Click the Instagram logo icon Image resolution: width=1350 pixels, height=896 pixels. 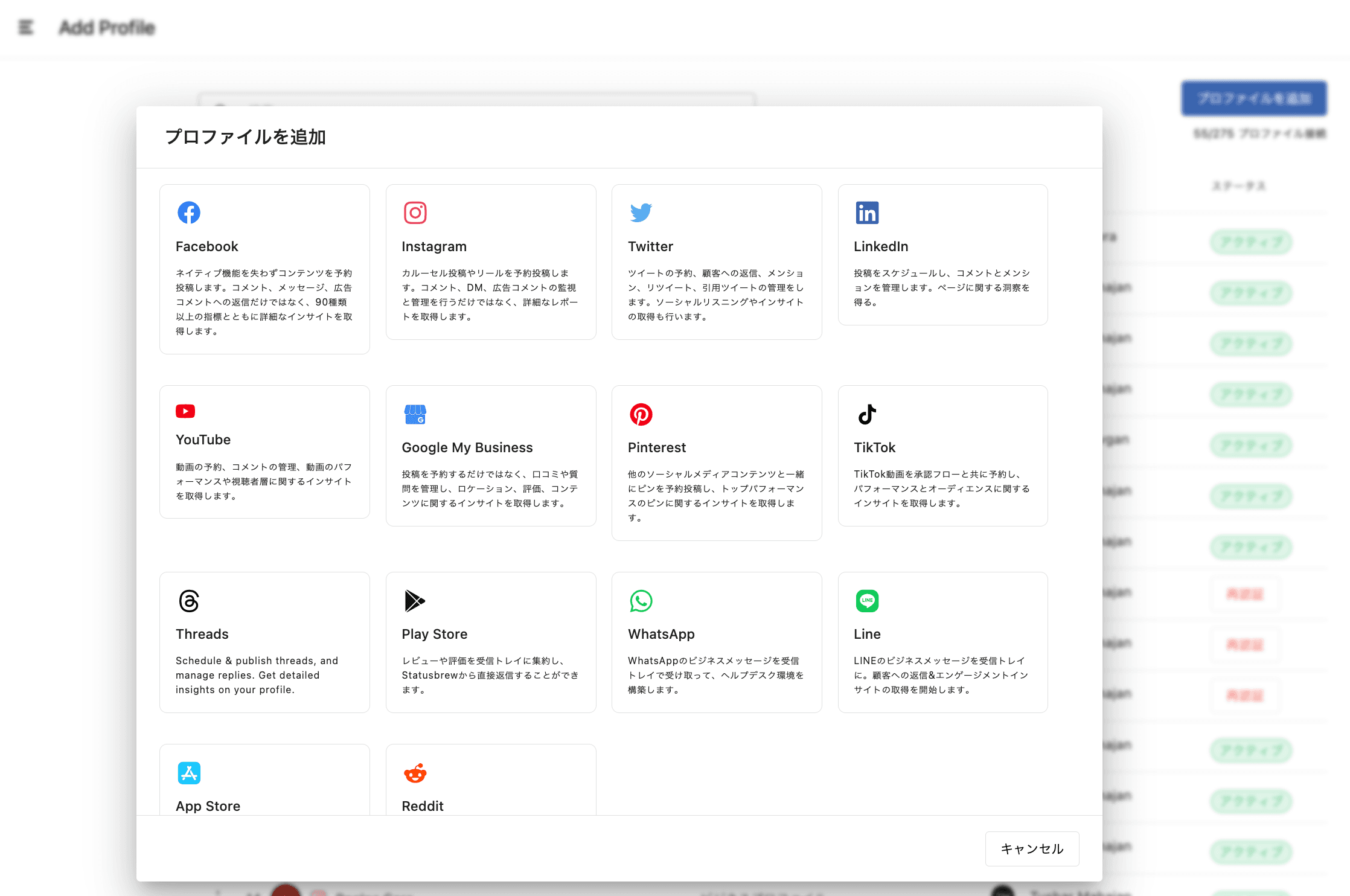[415, 213]
